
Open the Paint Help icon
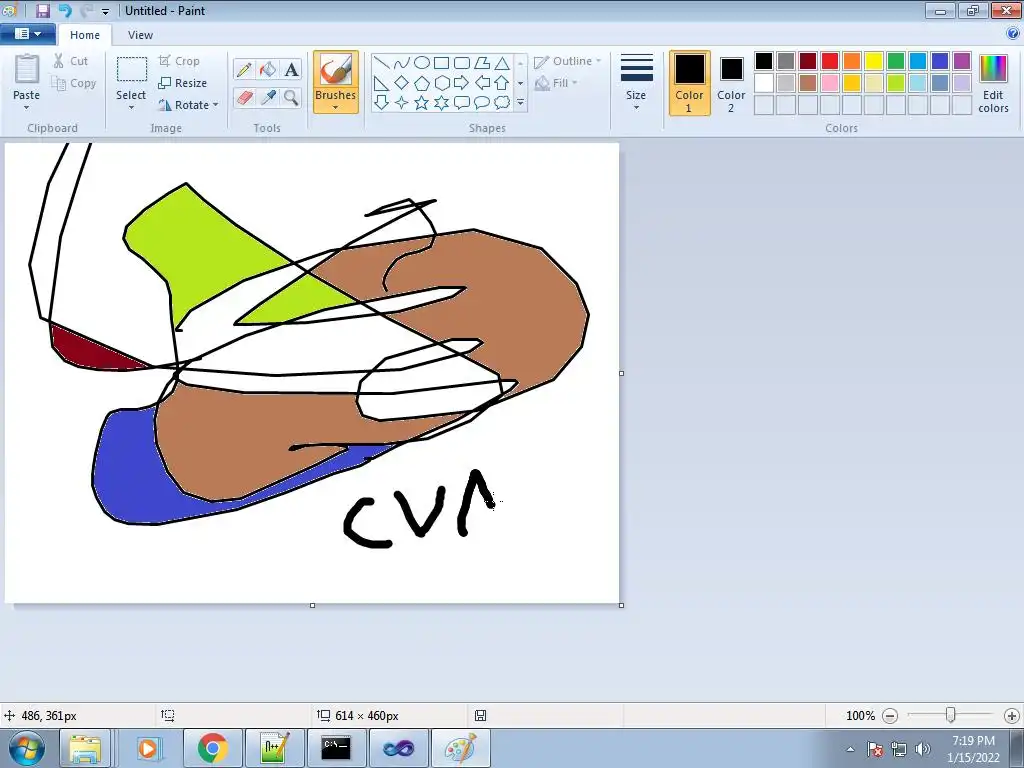tap(1013, 34)
